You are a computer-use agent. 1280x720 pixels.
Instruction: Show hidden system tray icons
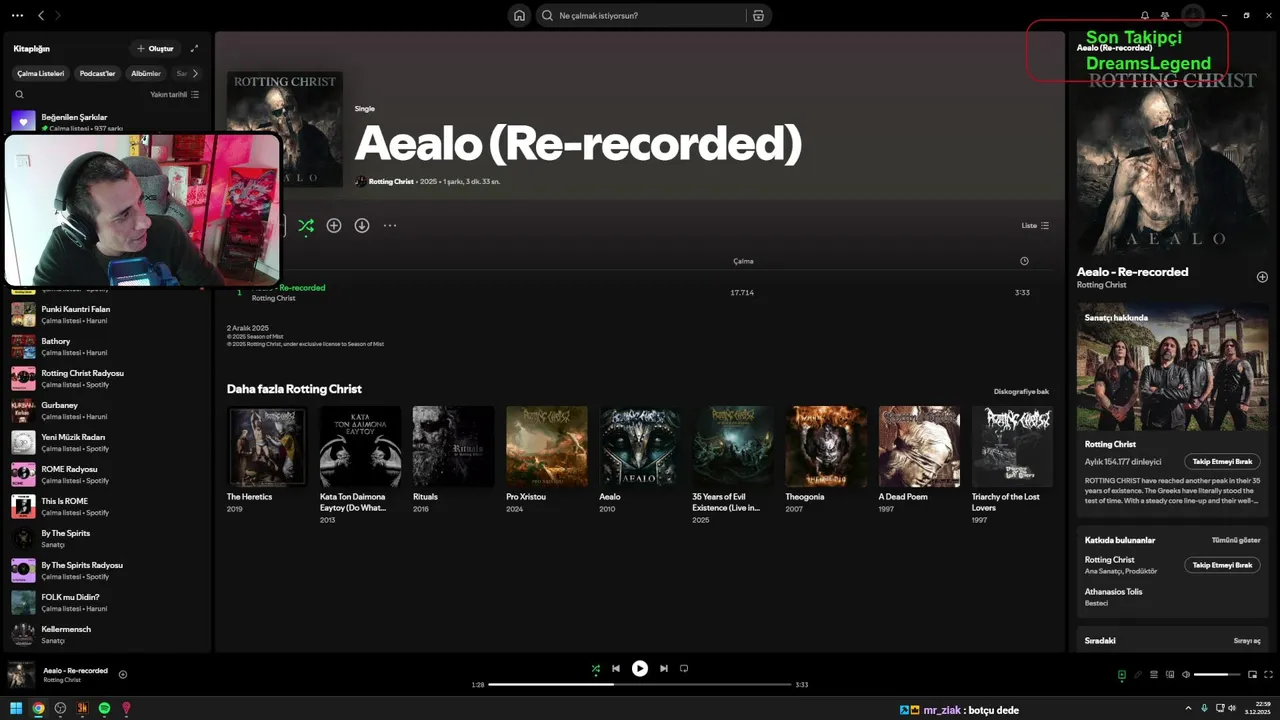(1187, 708)
